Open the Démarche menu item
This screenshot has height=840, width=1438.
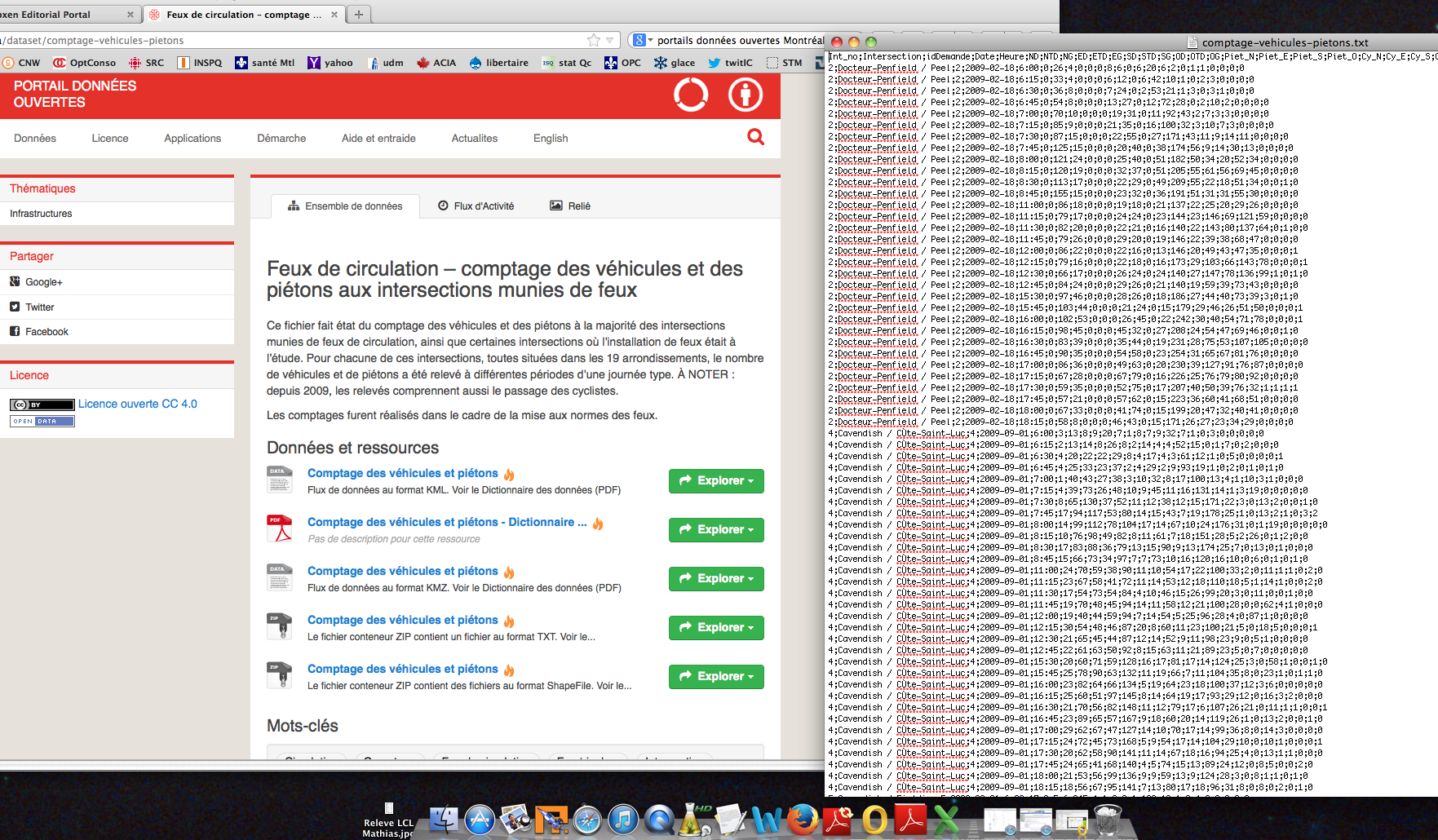(x=281, y=139)
